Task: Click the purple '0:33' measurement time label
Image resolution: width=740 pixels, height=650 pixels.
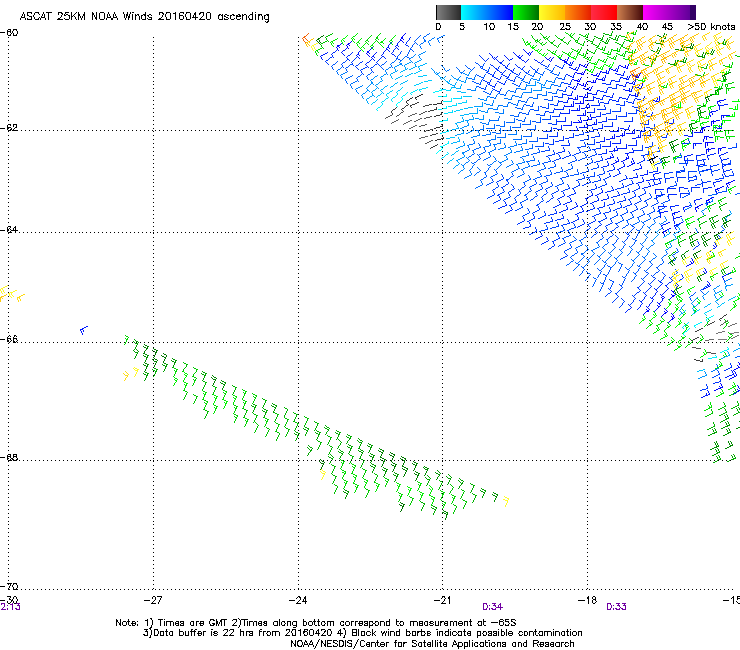Action: coord(616,607)
